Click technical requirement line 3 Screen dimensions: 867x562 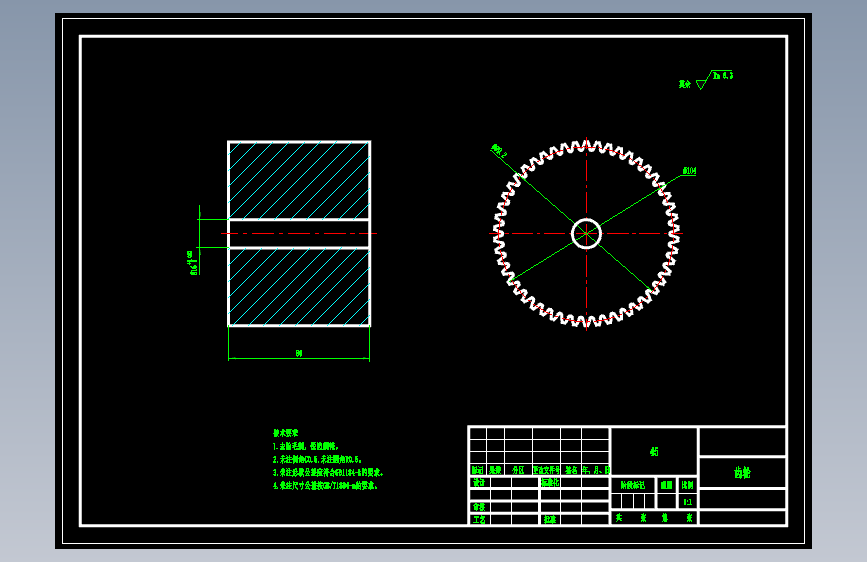click(327, 472)
